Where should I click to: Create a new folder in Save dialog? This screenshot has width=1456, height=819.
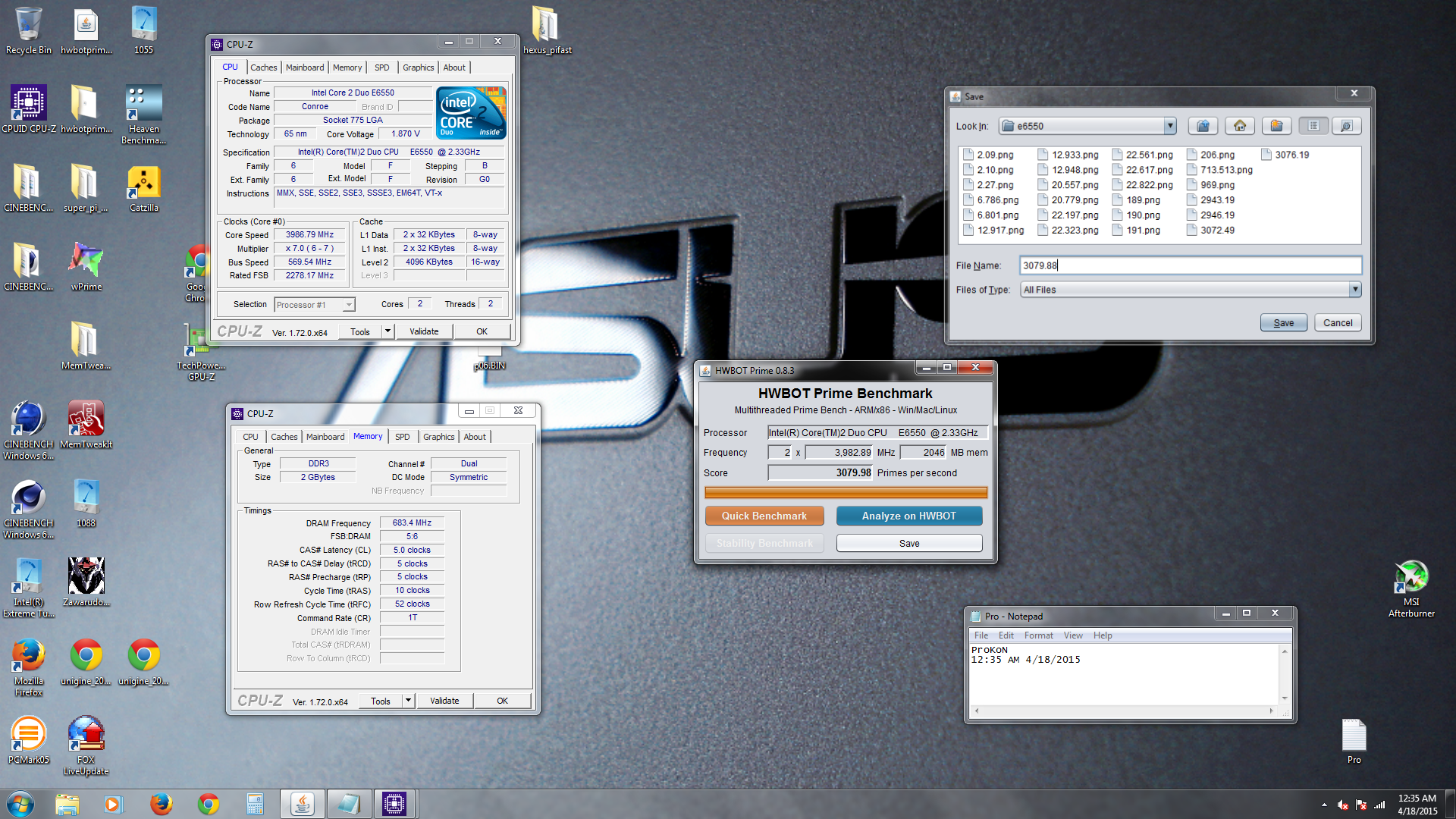[1276, 126]
